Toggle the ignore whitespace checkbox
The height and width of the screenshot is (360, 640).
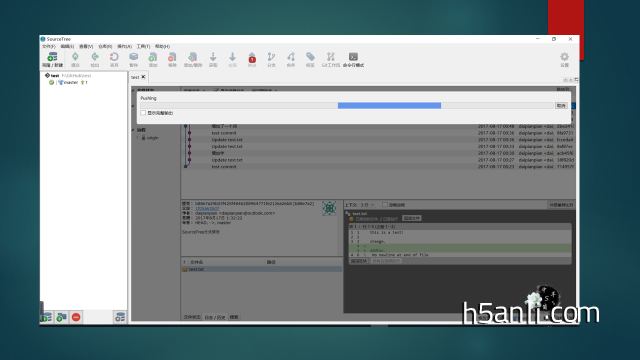[384, 205]
